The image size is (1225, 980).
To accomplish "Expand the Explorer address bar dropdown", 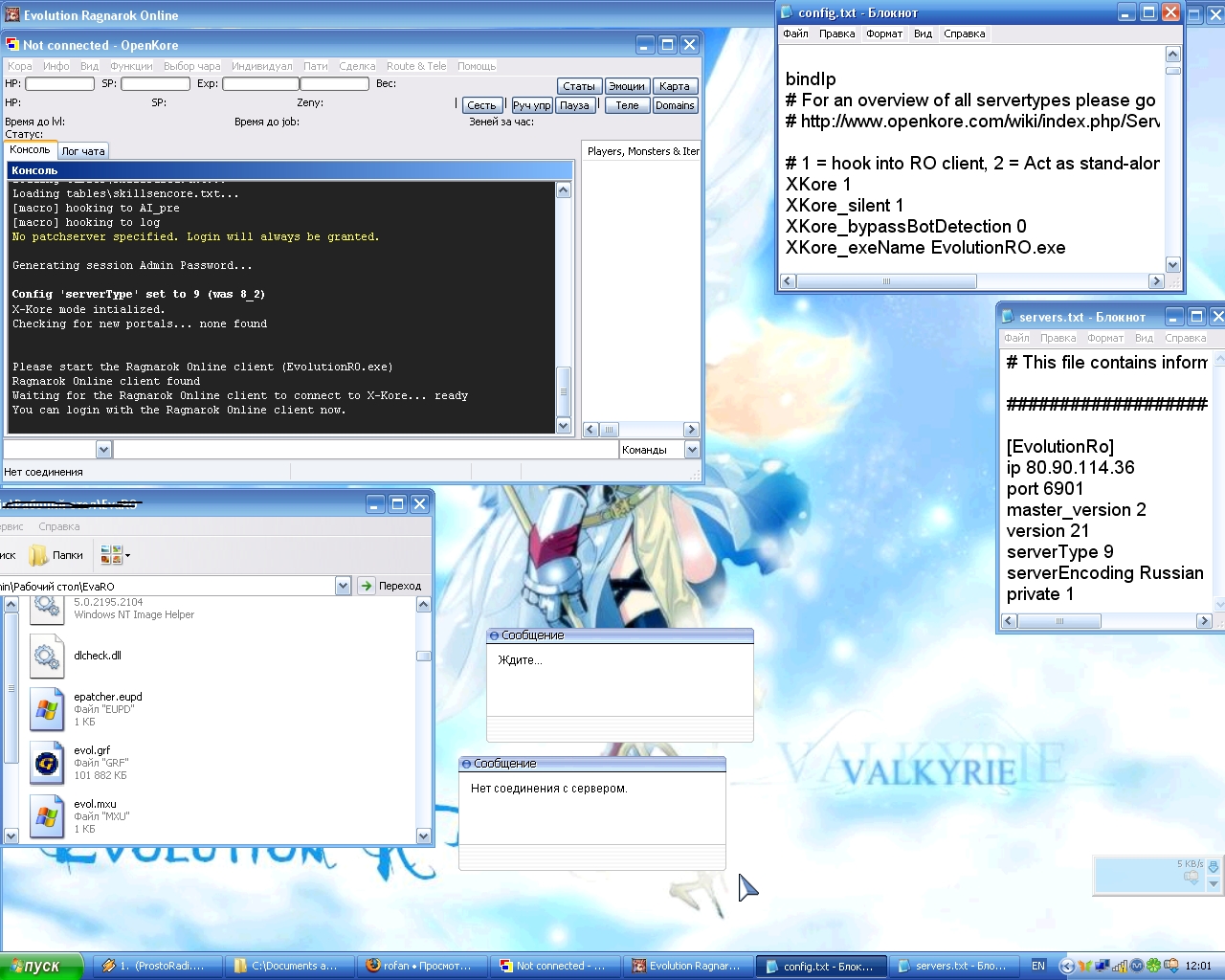I will tap(343, 586).
